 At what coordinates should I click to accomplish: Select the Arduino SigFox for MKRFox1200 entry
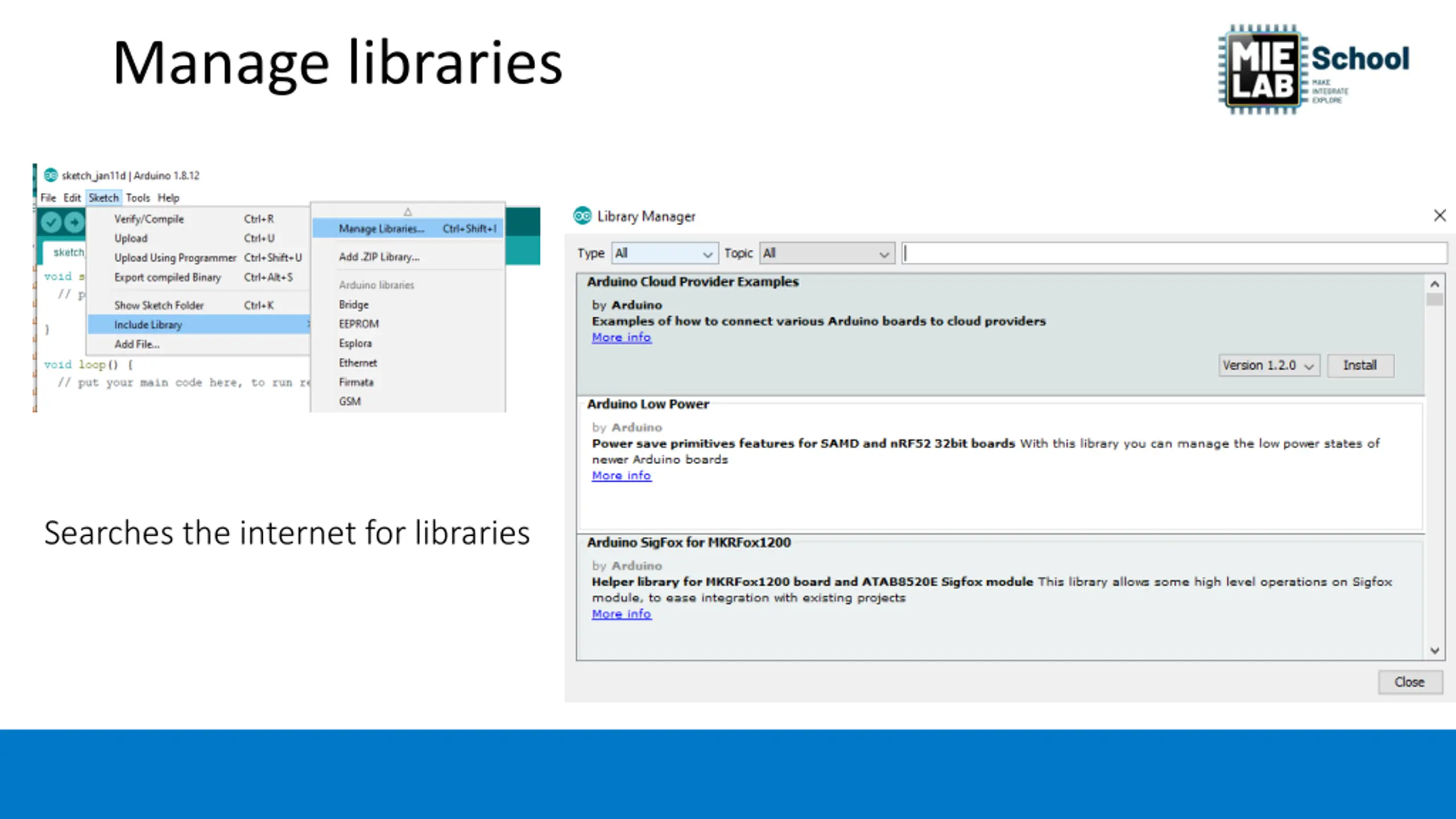pyautogui.click(x=1001, y=597)
